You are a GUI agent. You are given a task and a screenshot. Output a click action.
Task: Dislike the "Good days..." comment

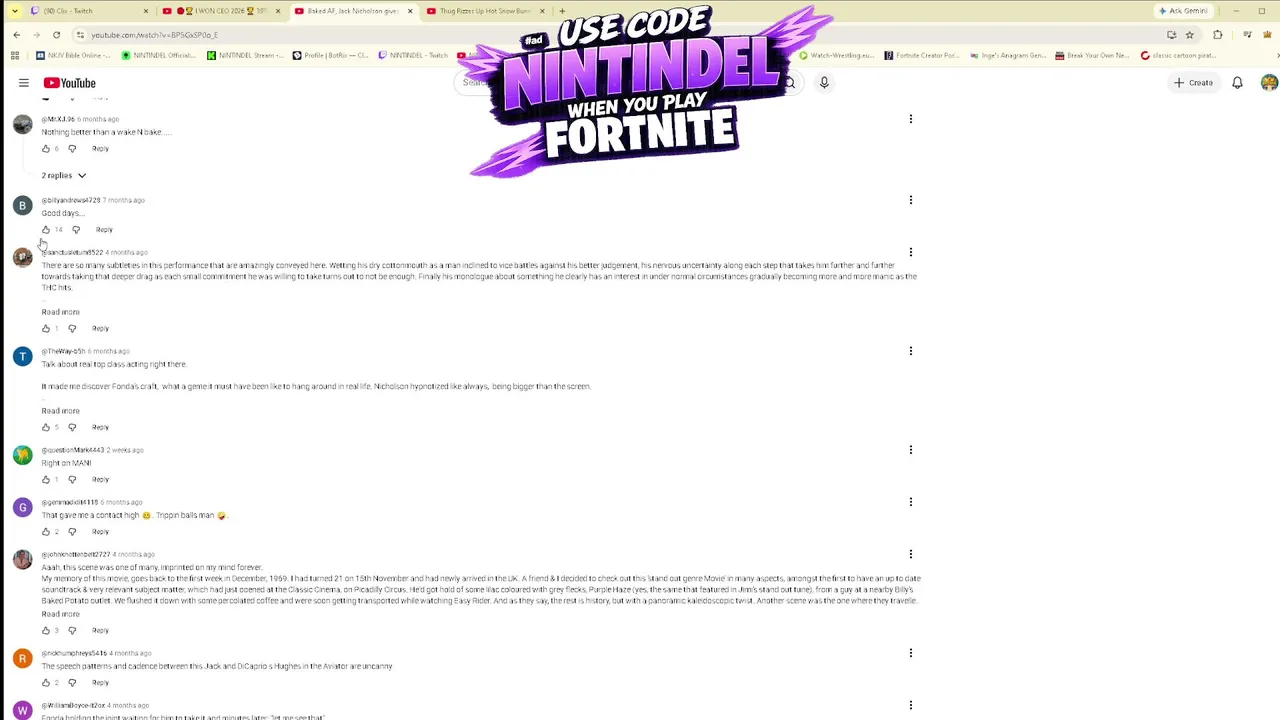[76, 229]
